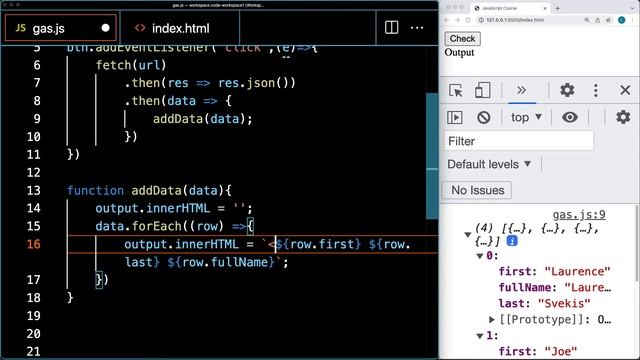Screen dimensions: 640x360
Task: Open the console settings gear
Action: coord(623,118)
